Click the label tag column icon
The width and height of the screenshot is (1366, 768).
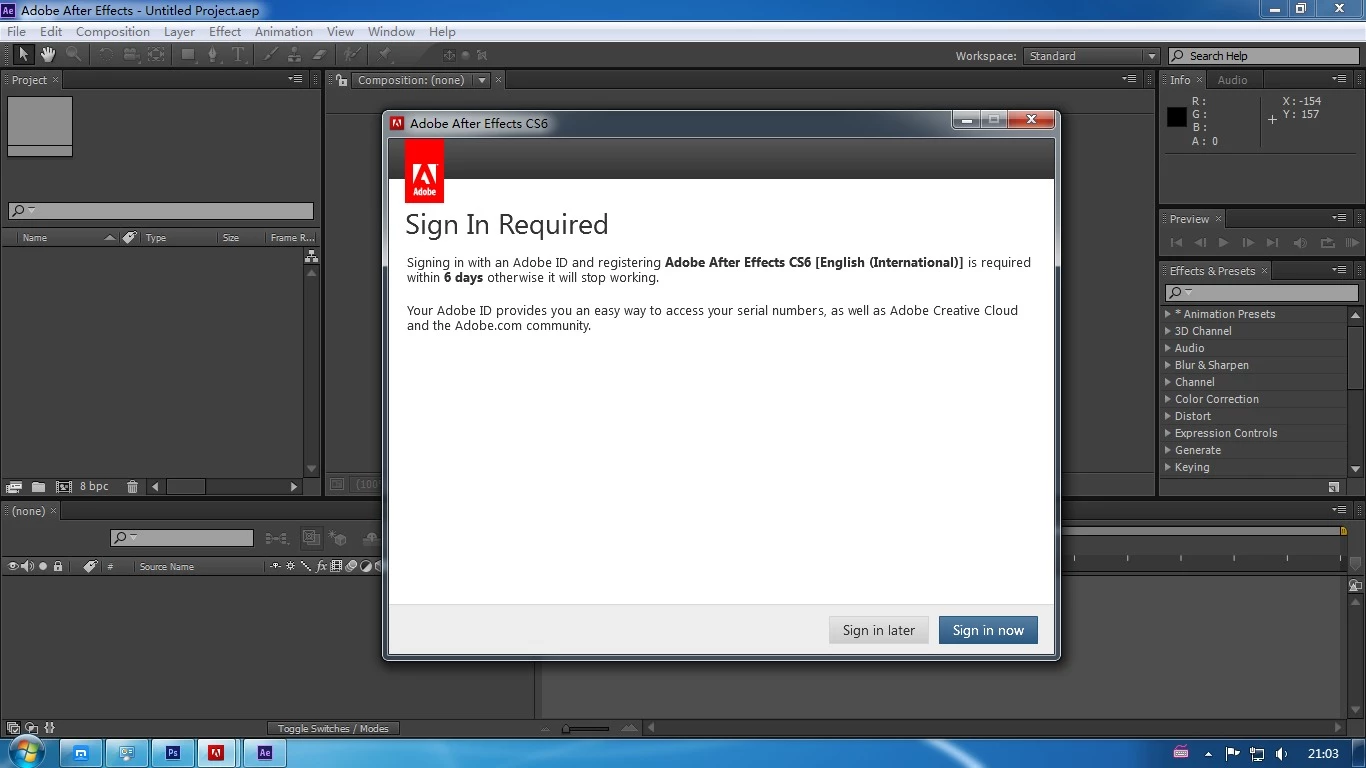tap(90, 566)
